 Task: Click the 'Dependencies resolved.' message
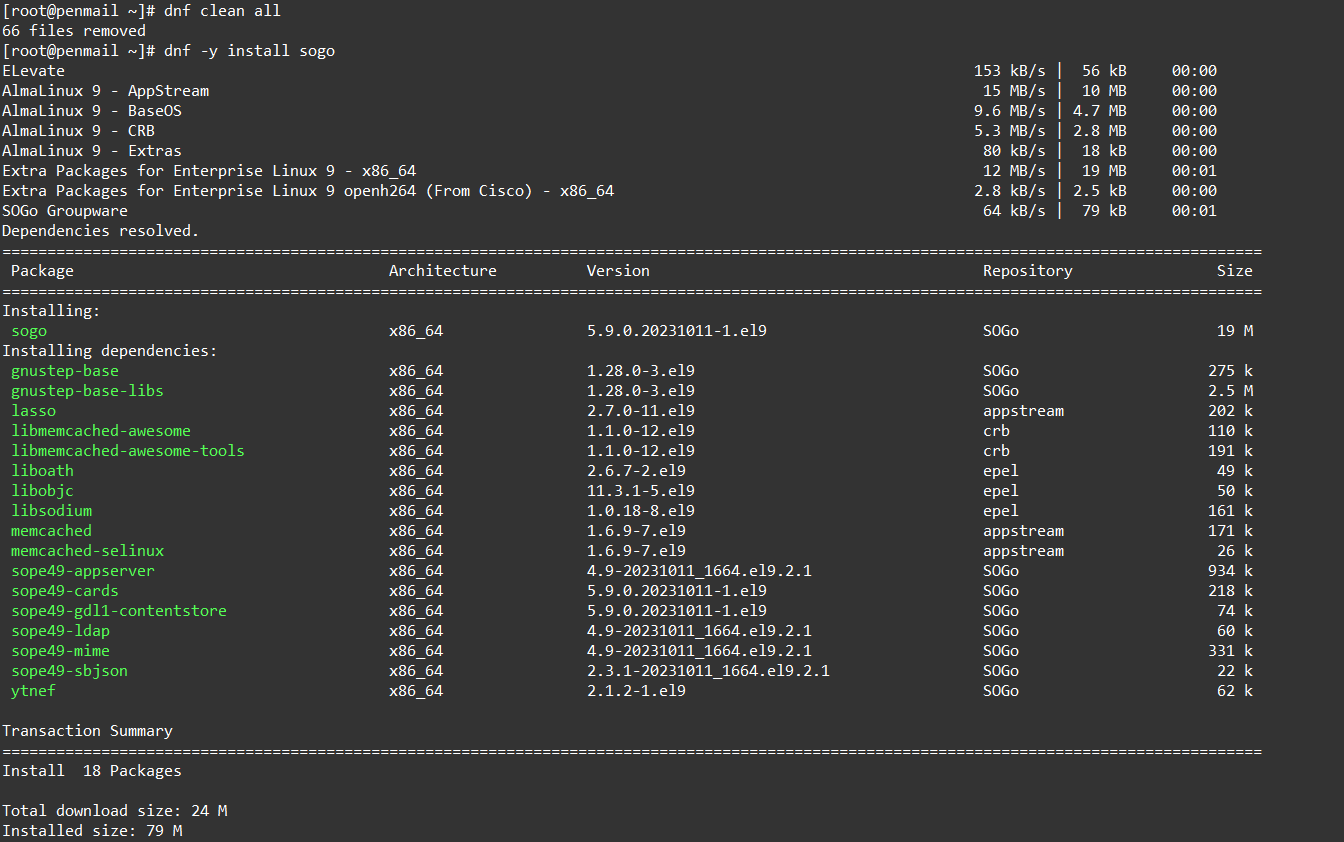click(100, 231)
